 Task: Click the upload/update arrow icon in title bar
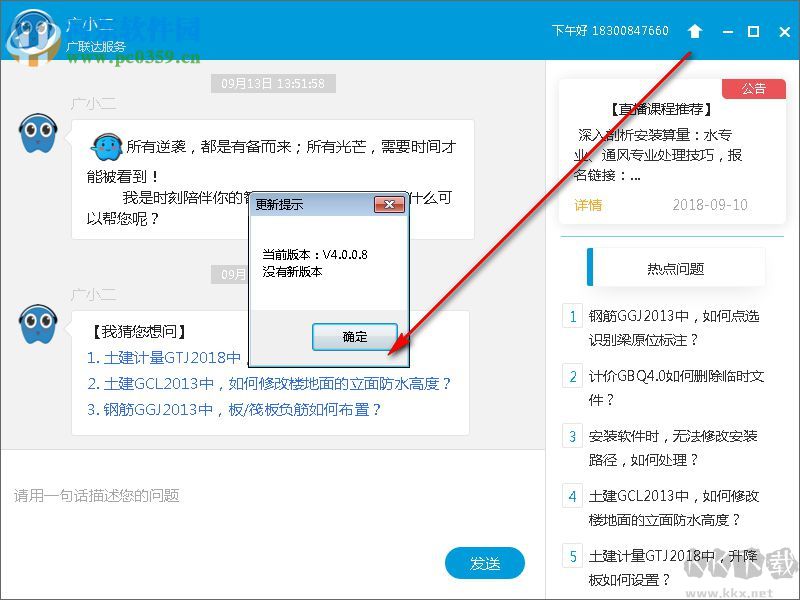click(x=694, y=31)
